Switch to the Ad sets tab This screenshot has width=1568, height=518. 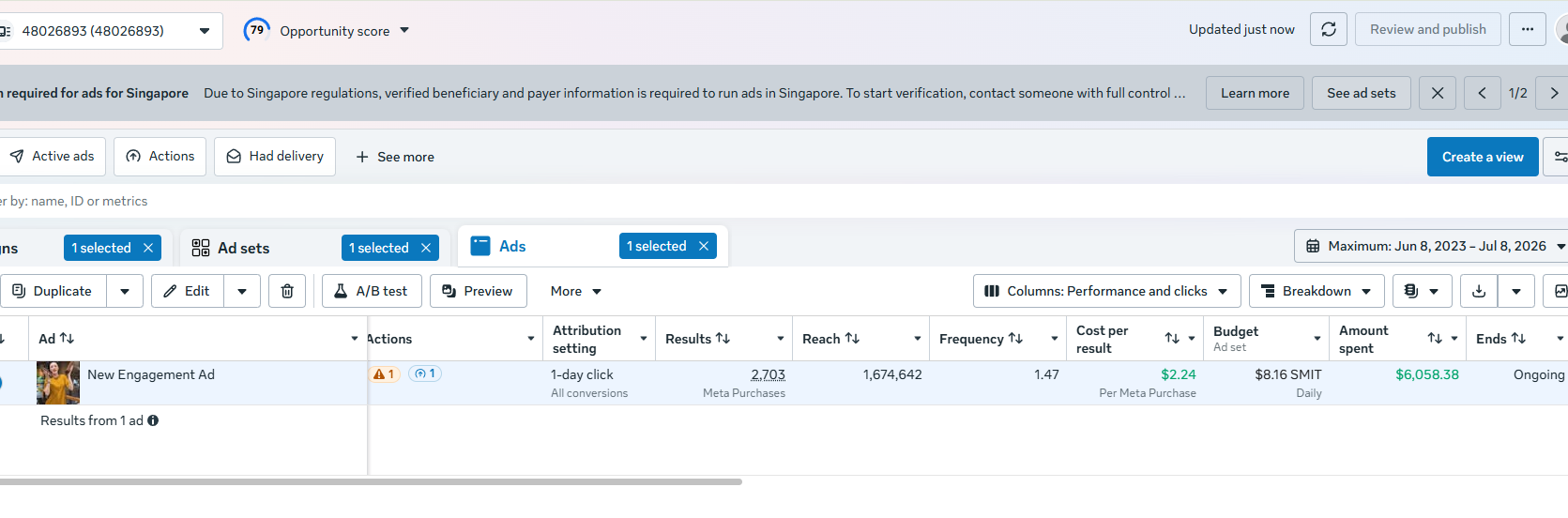244,248
